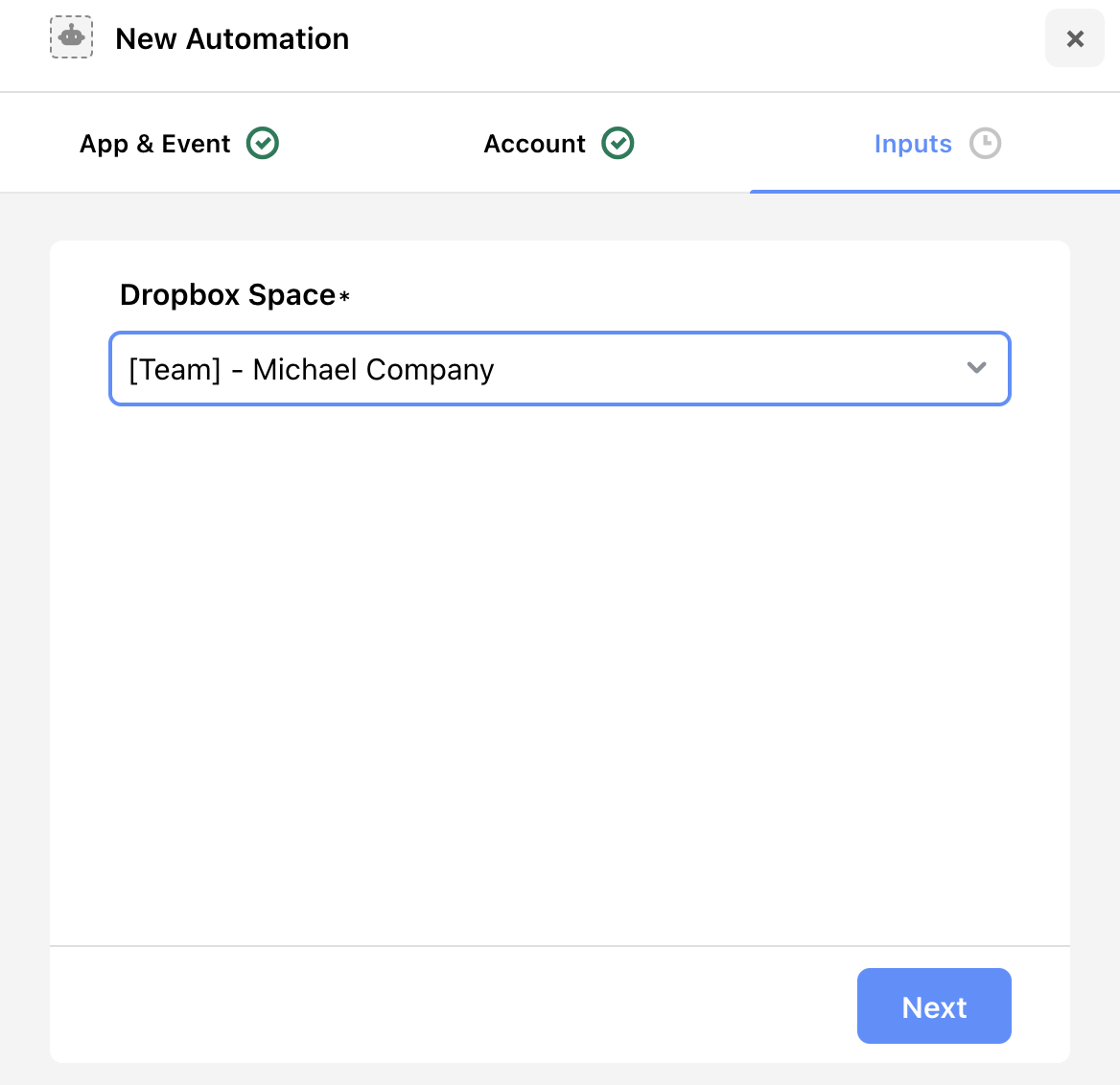The image size is (1120, 1085).
Task: Select the Inputs step tab
Action: point(937,143)
